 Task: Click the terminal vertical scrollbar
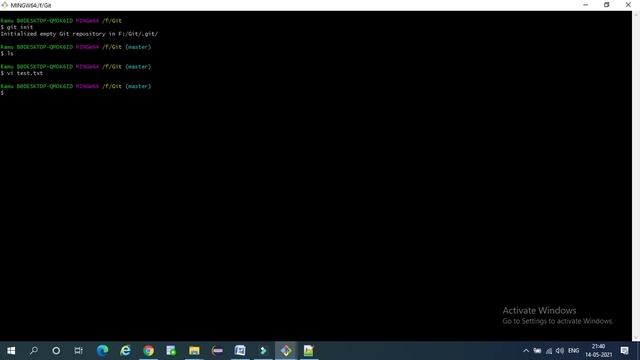636,176
